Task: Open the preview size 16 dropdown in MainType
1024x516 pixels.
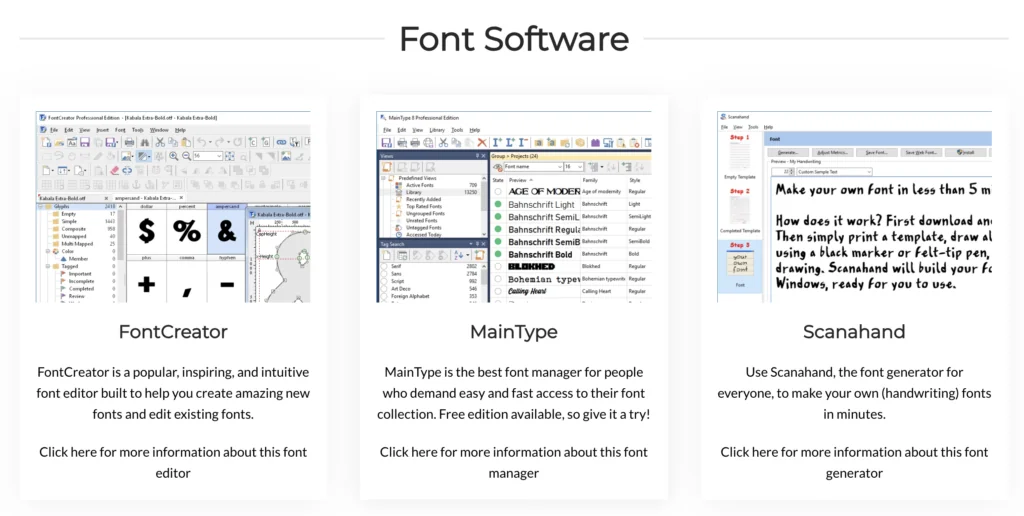Action: pyautogui.click(x=573, y=167)
